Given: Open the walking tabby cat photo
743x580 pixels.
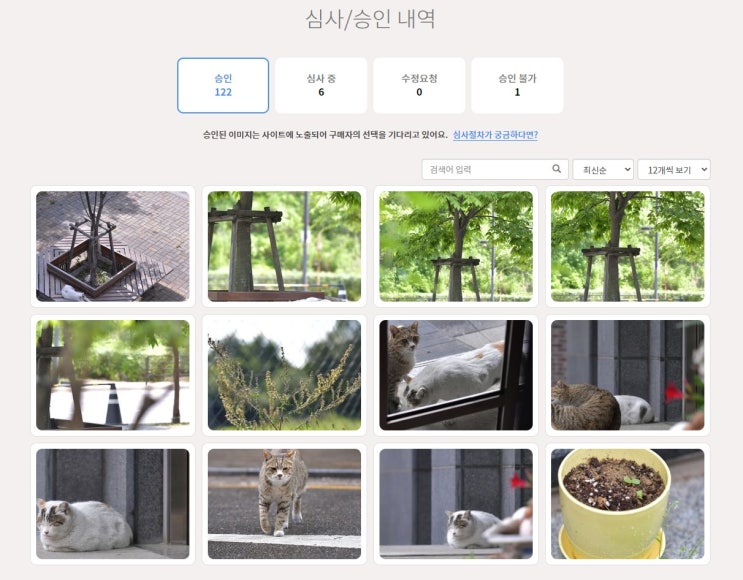Looking at the screenshot, I should [x=284, y=504].
